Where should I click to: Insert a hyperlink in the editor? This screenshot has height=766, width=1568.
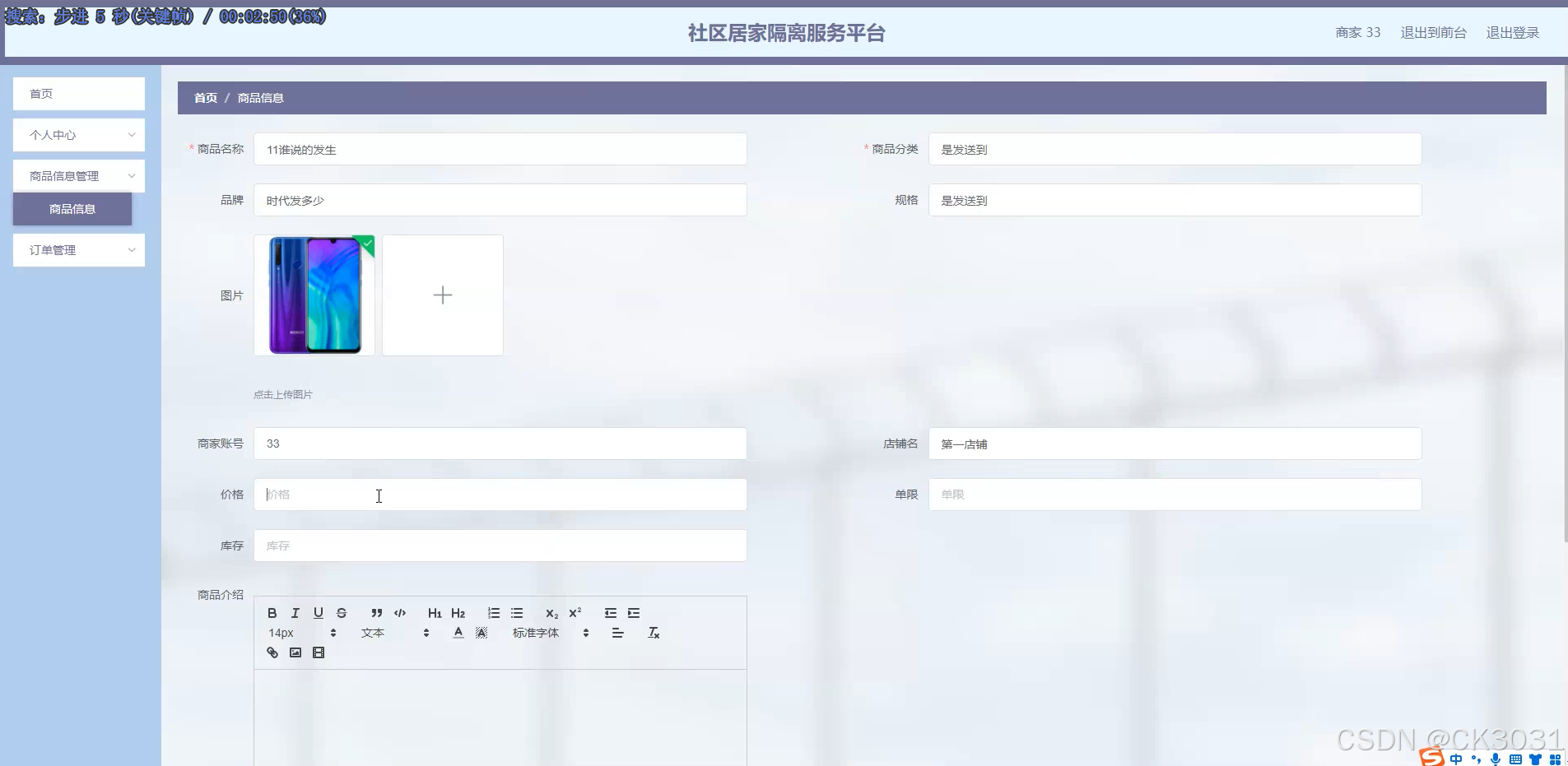pyautogui.click(x=272, y=652)
